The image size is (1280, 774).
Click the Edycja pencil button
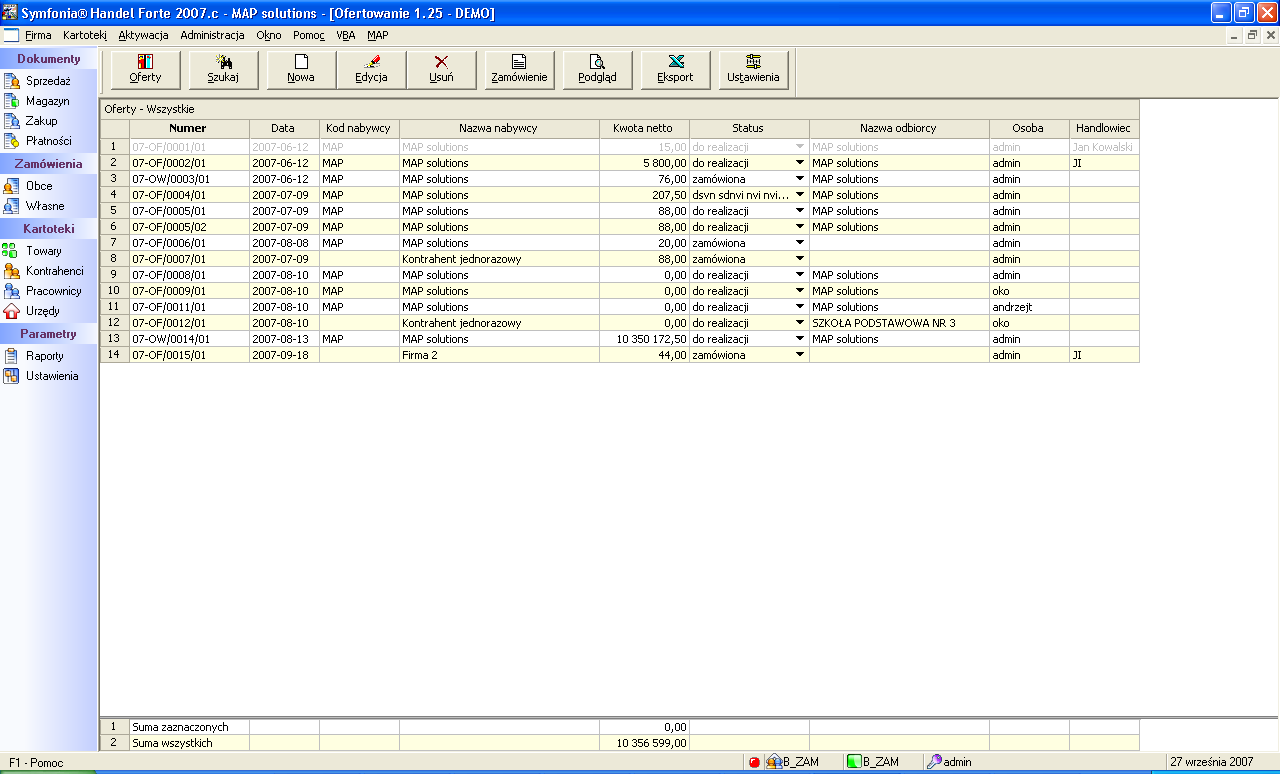coord(371,70)
